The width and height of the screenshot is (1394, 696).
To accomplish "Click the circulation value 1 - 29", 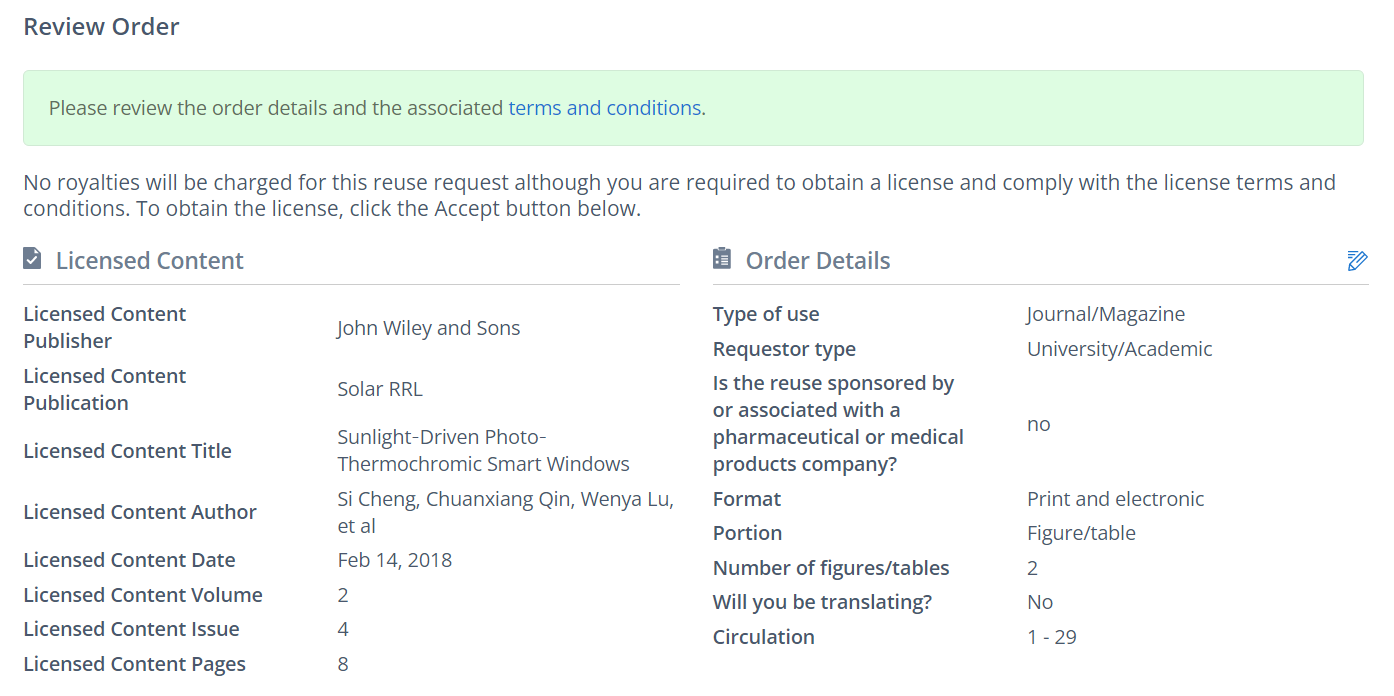I will pyautogui.click(x=1051, y=637).
